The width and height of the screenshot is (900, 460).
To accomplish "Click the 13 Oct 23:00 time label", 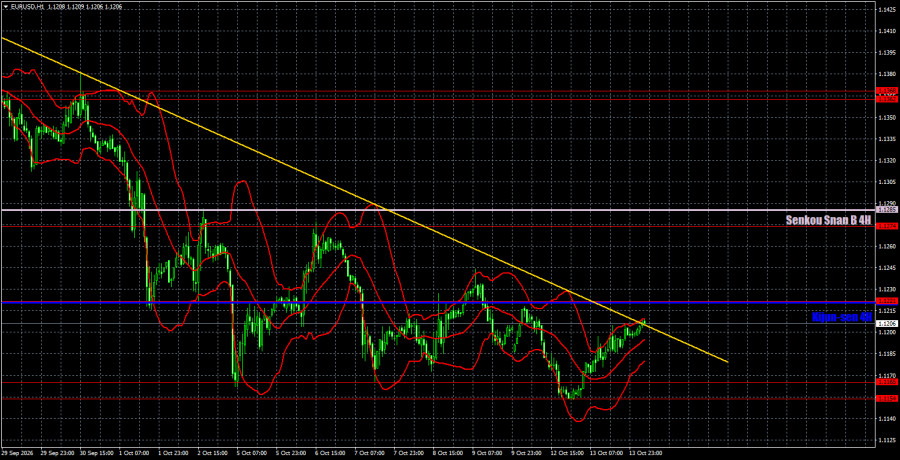I will (646, 453).
